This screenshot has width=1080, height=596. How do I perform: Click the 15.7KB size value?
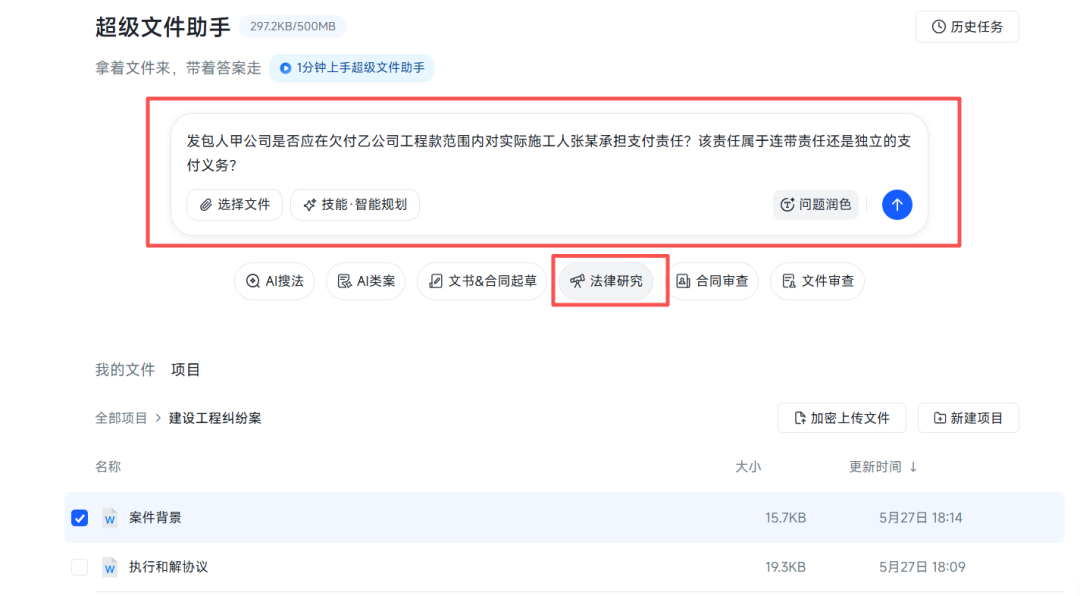(785, 517)
